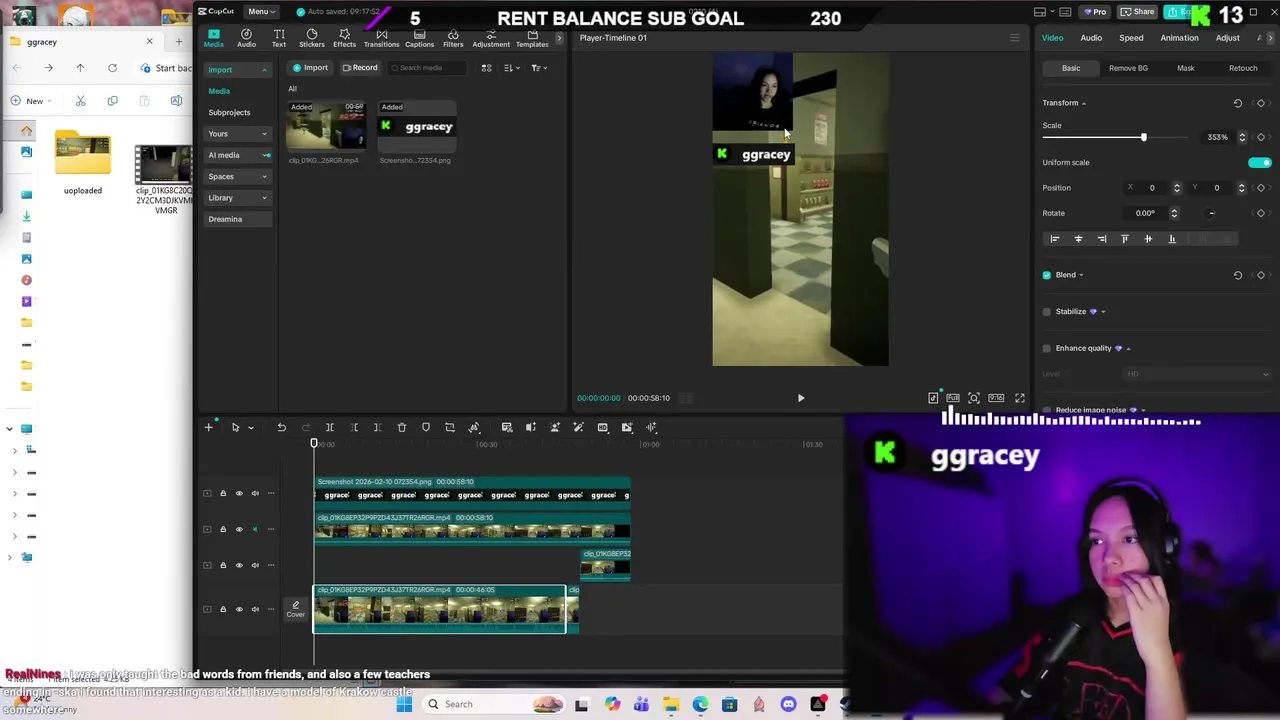This screenshot has width=1280, height=720.
Task: Click the Search media input field
Action: coord(427,68)
